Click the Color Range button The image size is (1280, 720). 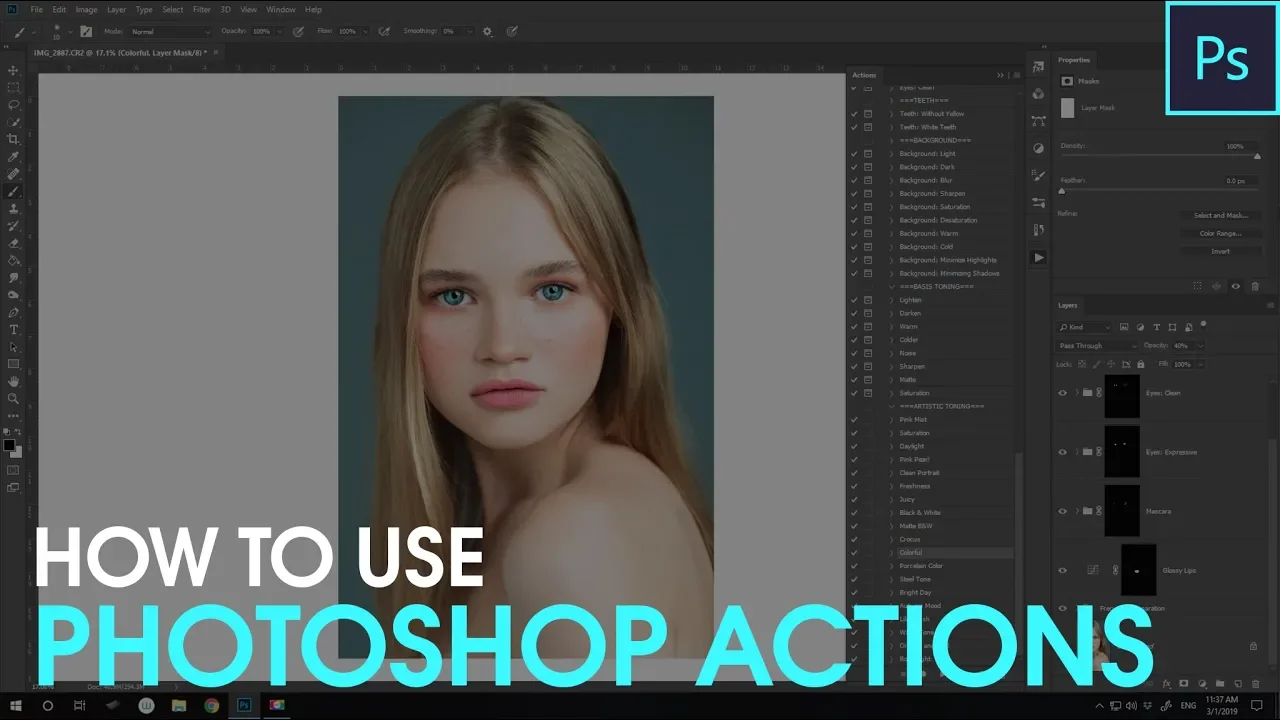1221,233
